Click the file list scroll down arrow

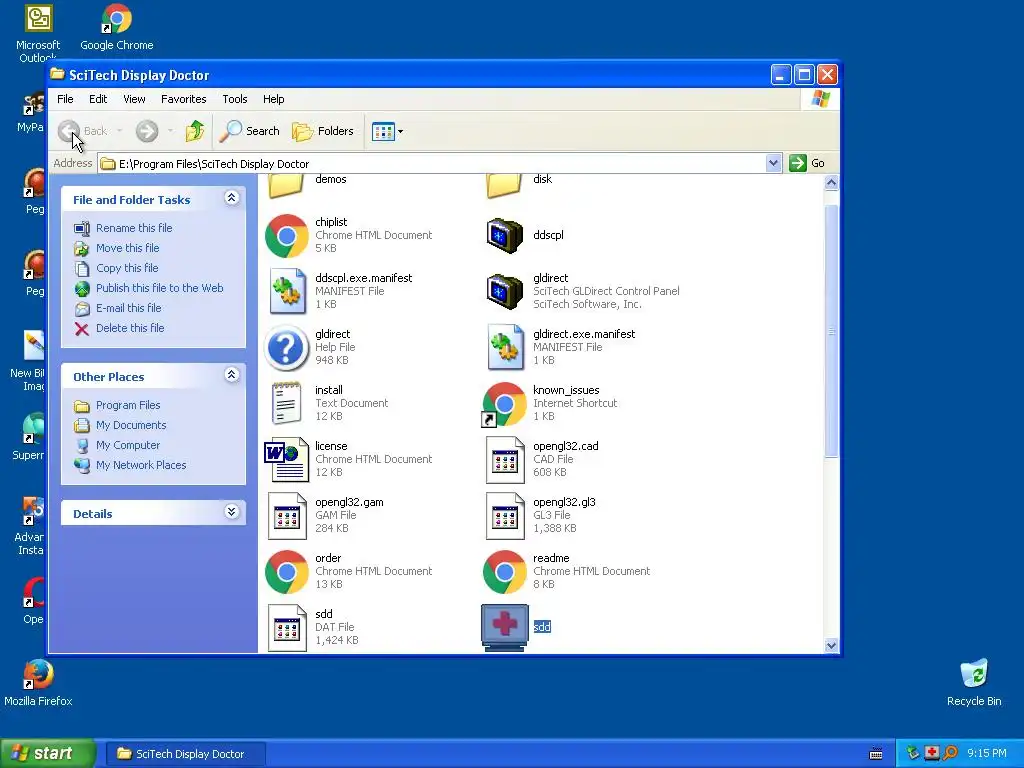pyautogui.click(x=831, y=646)
